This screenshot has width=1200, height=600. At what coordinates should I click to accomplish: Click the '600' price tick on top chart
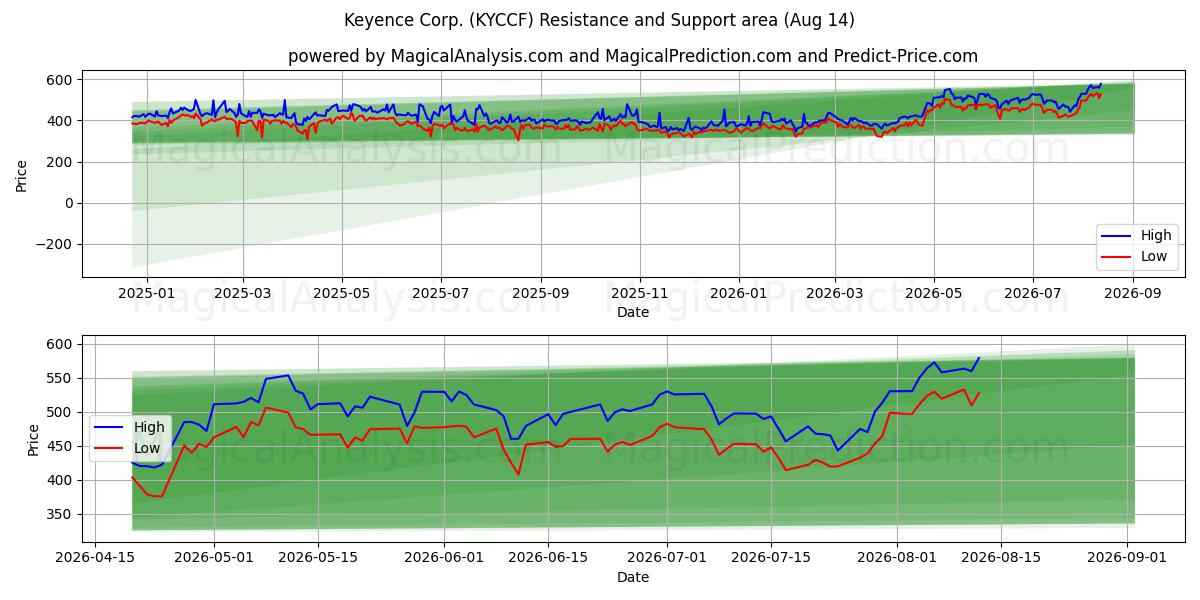pos(62,80)
